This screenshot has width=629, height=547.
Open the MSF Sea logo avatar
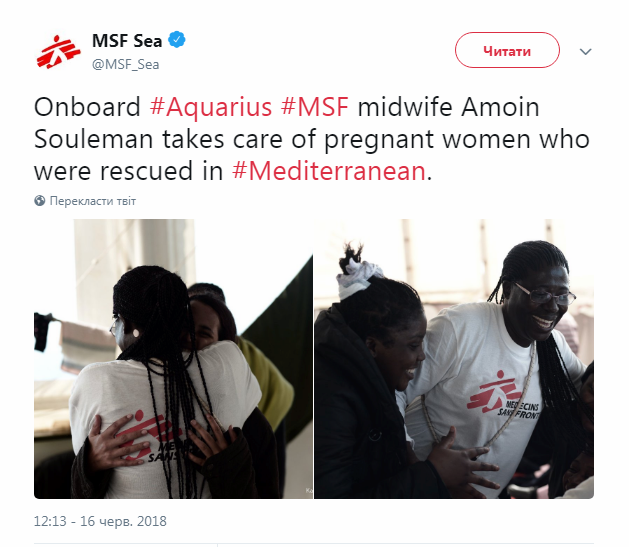(x=58, y=52)
